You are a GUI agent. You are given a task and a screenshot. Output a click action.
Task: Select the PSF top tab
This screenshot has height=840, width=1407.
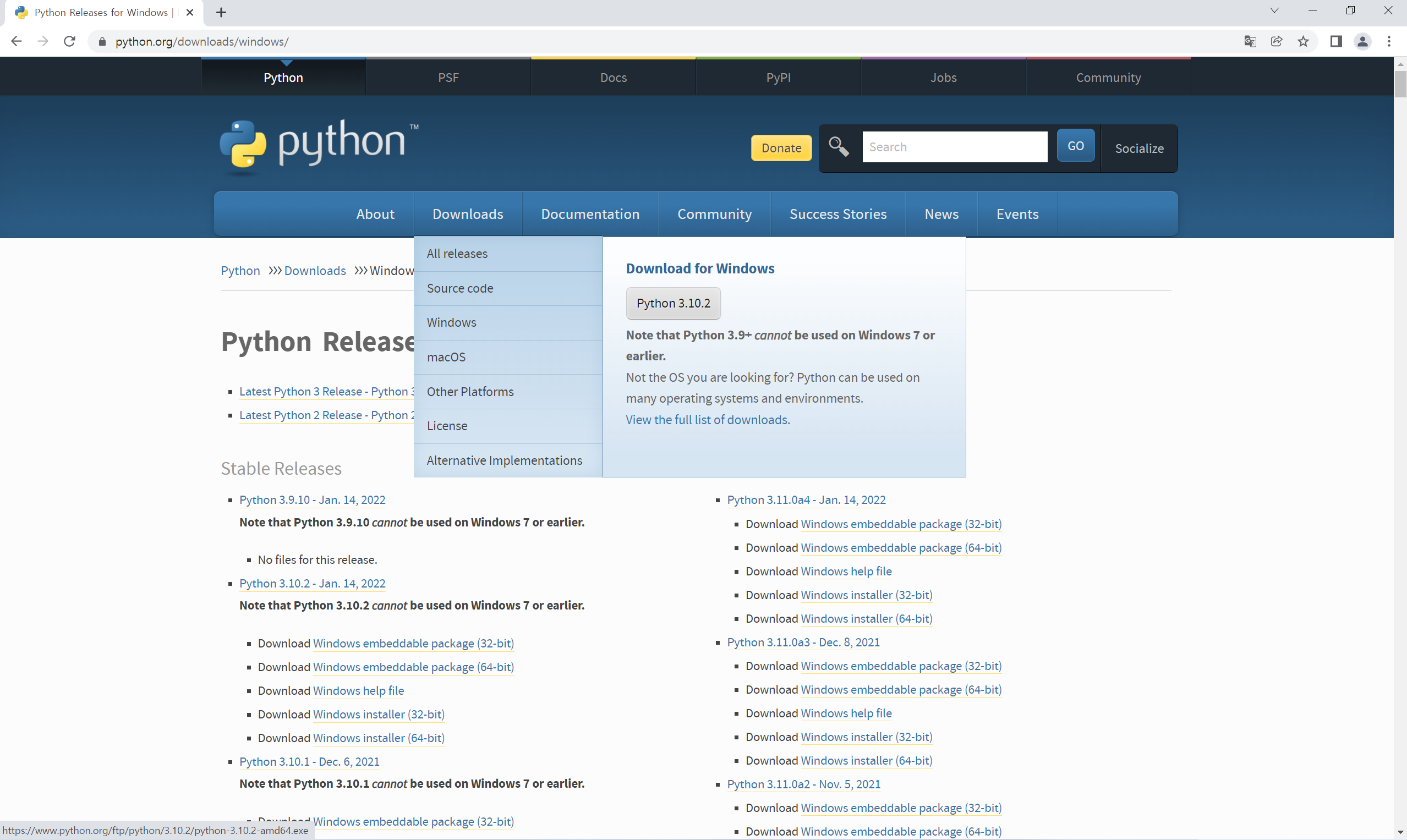(448, 78)
